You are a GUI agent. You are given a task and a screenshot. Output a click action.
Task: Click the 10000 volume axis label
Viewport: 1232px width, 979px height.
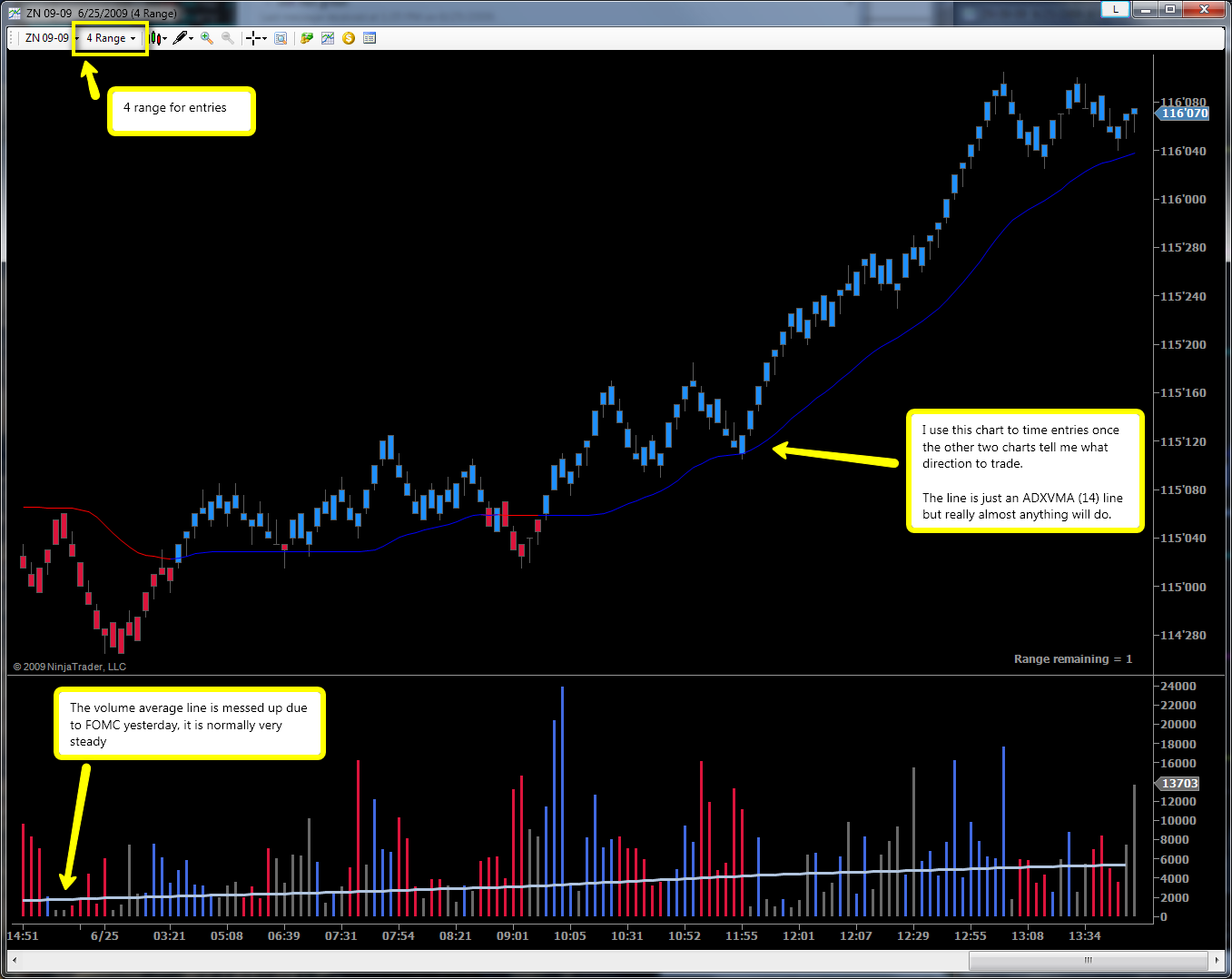[x=1178, y=821]
